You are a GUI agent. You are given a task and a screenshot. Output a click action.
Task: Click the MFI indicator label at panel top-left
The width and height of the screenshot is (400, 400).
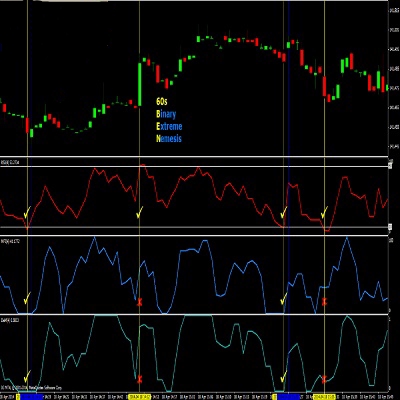pos(10,241)
